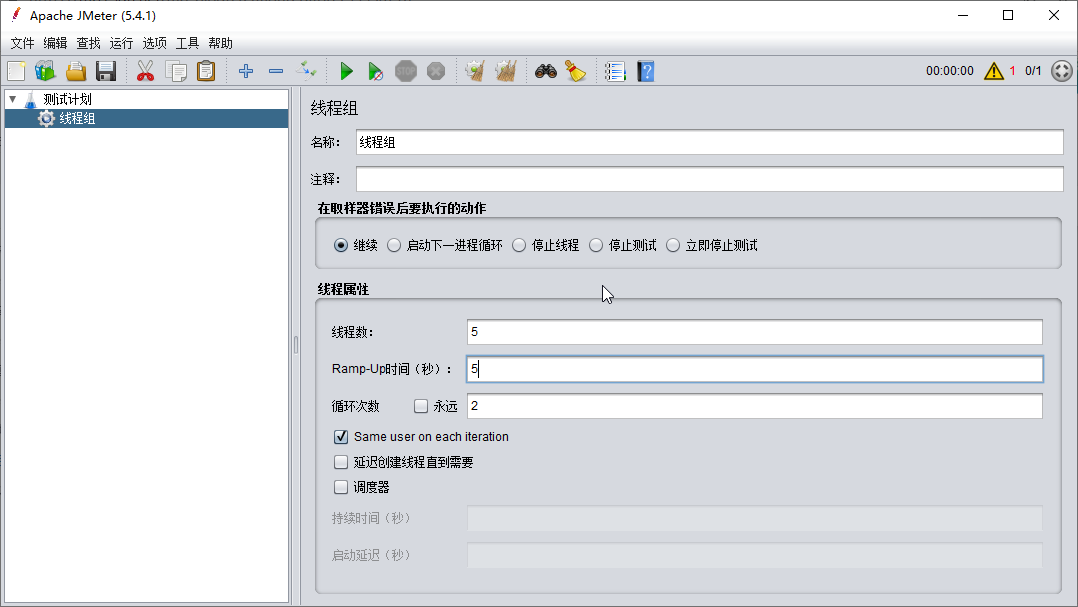Viewport: 1078px width, 607px height.
Task: Click Start no pauses icon
Action: click(x=375, y=71)
